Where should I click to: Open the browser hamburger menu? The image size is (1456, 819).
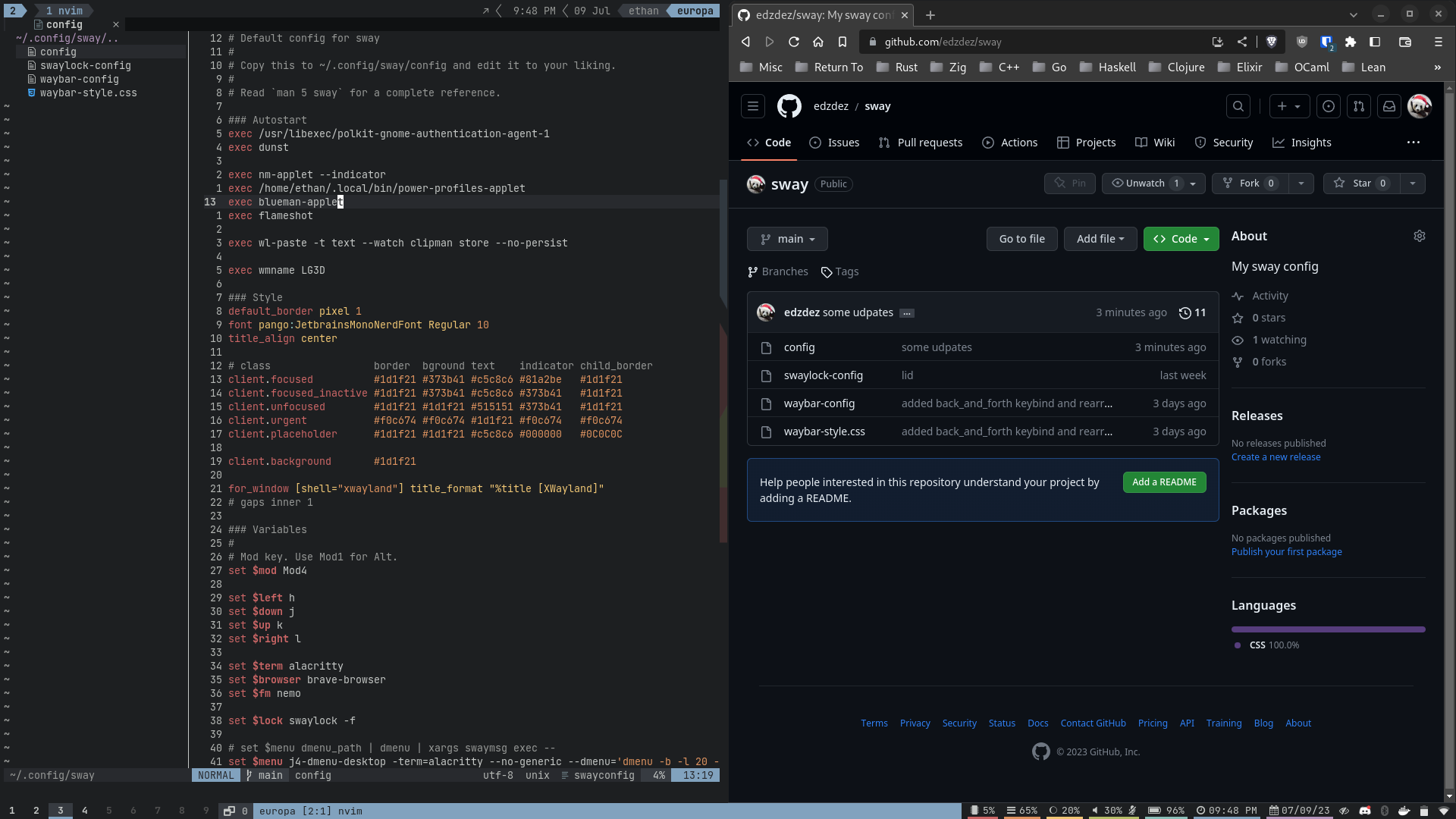[x=1439, y=42]
